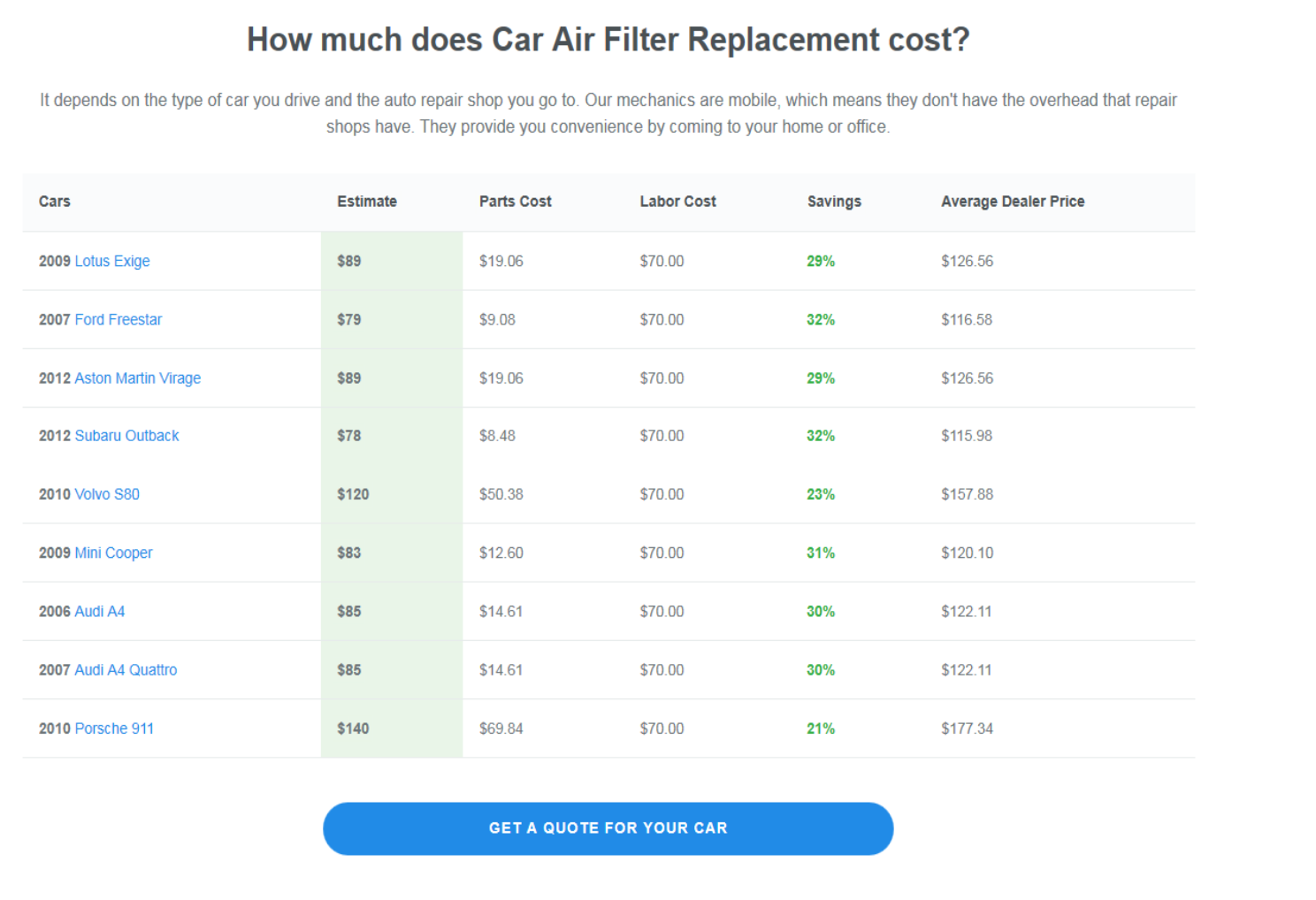1316x900 pixels.
Task: Select the 21% savings value
Action: pos(821,728)
